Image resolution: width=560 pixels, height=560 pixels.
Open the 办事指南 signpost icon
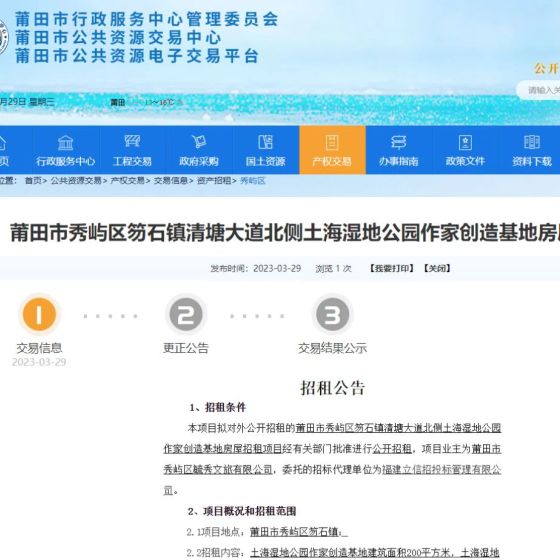(399, 142)
